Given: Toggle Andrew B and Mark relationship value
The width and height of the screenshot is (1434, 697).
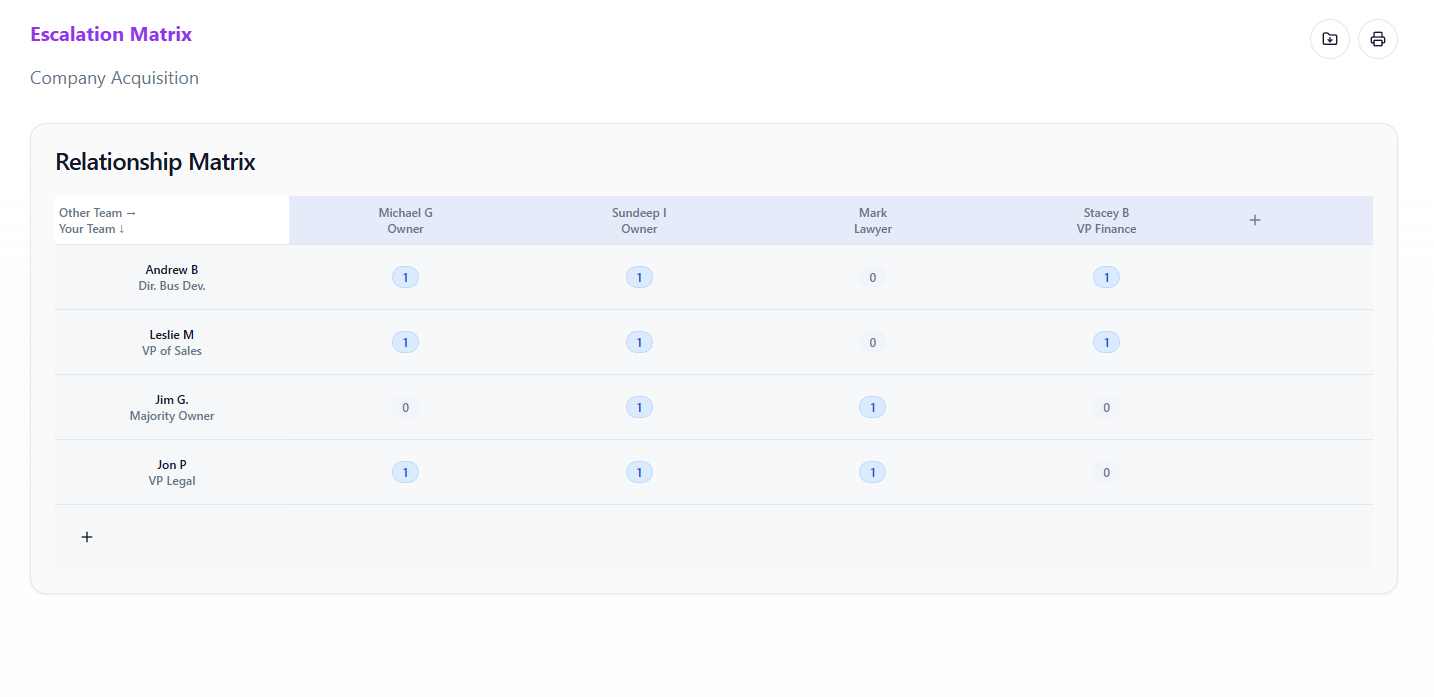Looking at the screenshot, I should 872,277.
